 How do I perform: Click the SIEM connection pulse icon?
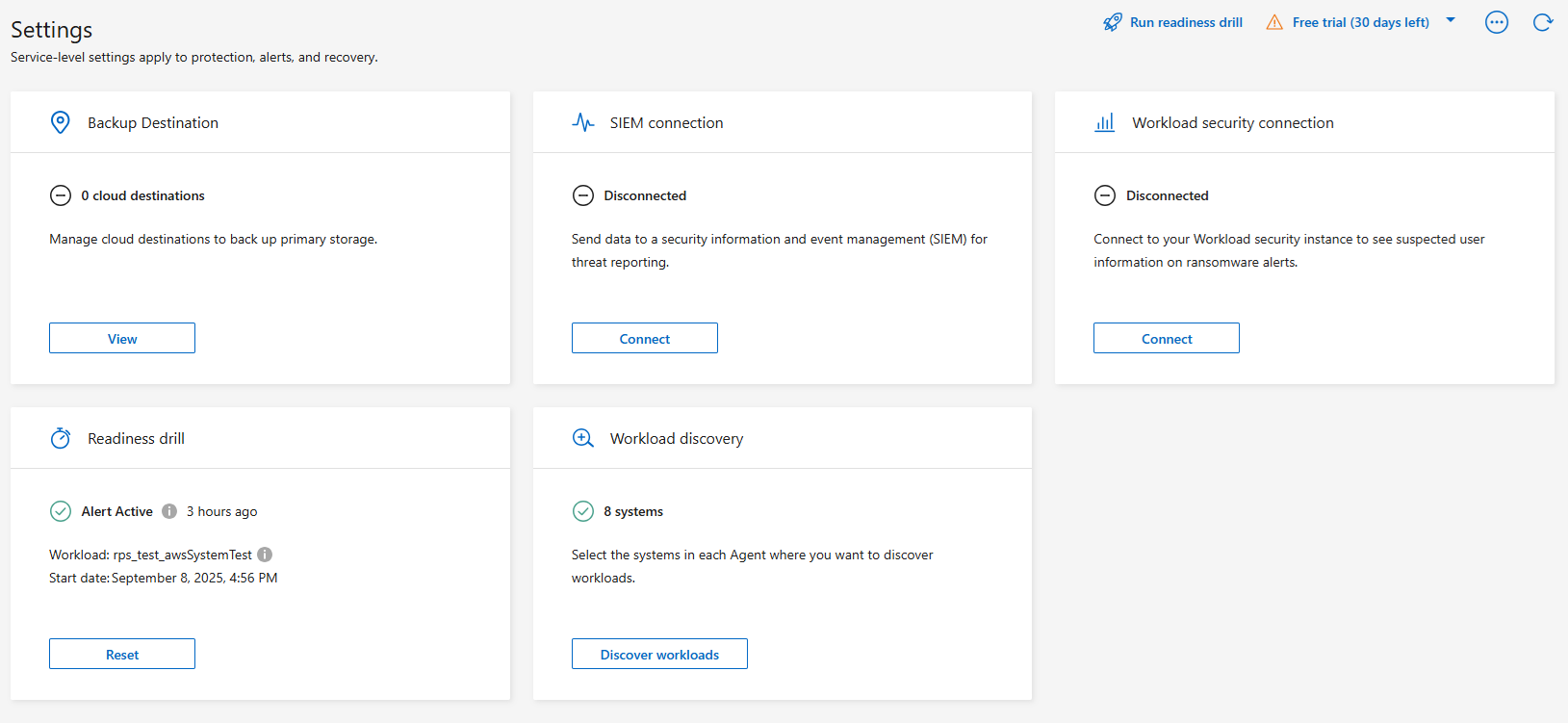pos(583,122)
